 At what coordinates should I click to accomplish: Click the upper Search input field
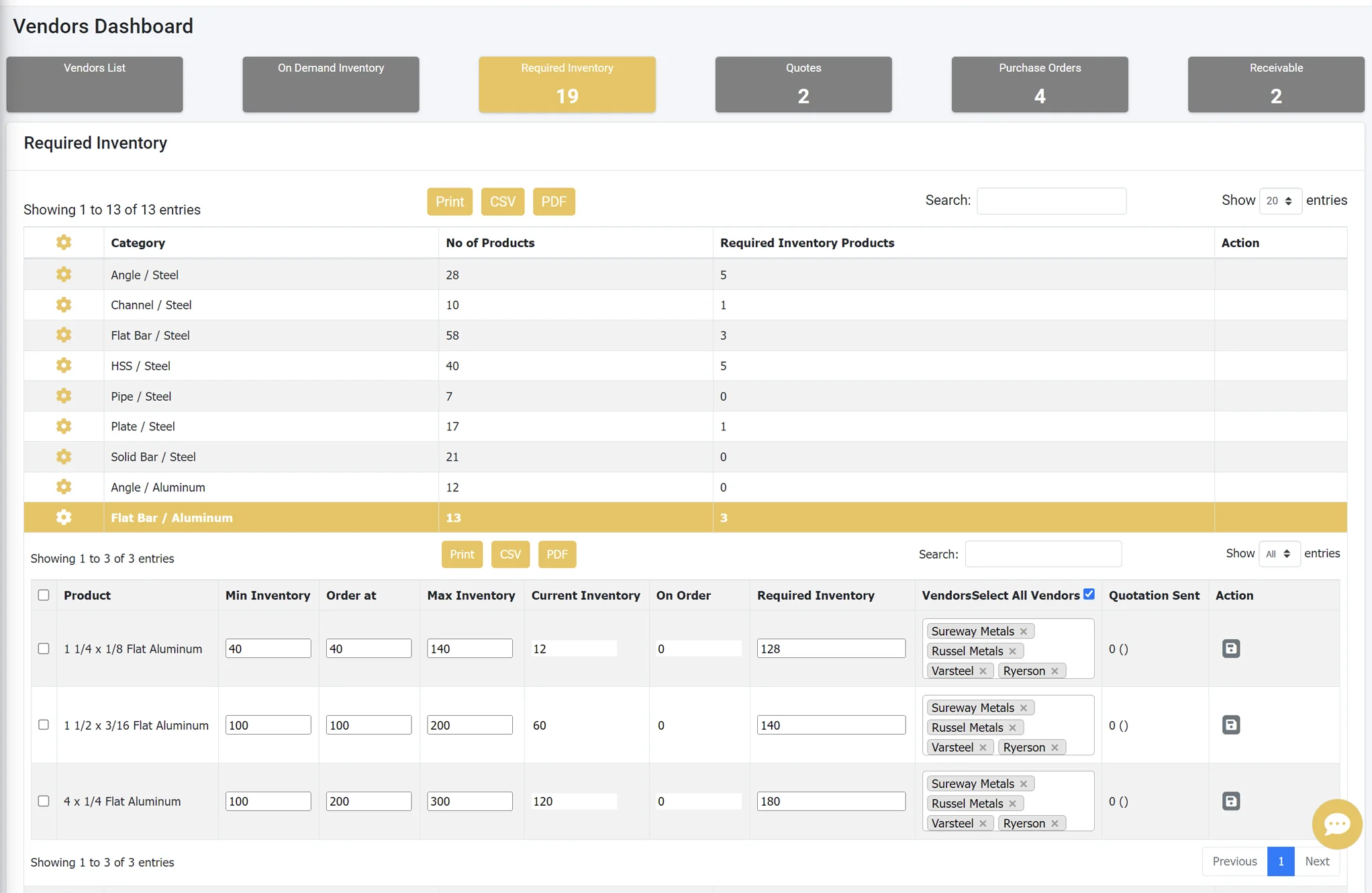pyautogui.click(x=1051, y=201)
